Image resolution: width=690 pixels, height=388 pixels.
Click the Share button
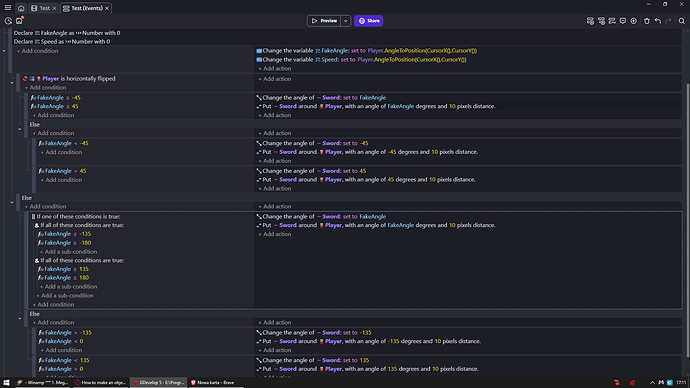click(368, 21)
